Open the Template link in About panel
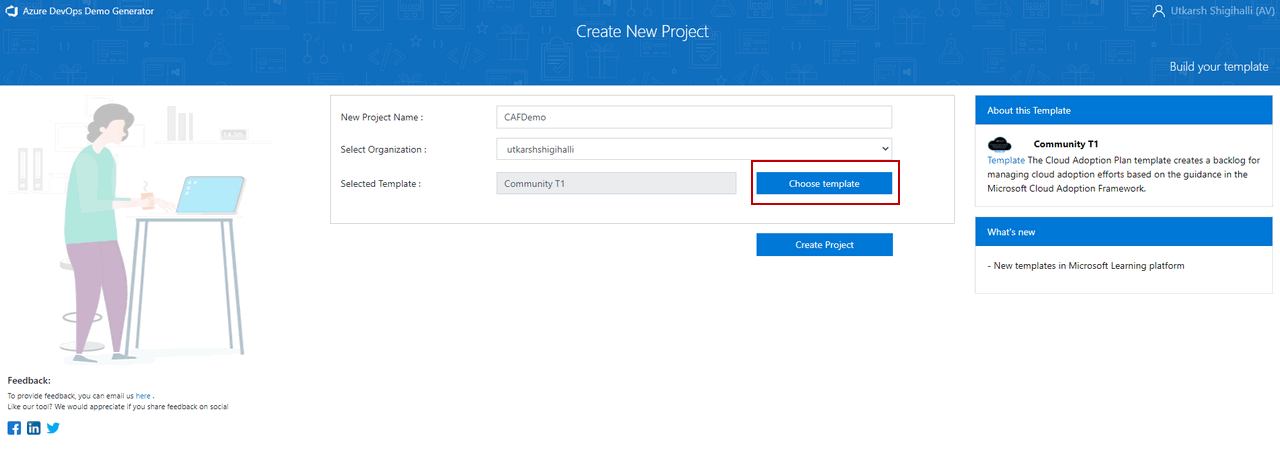 click(x=1006, y=160)
